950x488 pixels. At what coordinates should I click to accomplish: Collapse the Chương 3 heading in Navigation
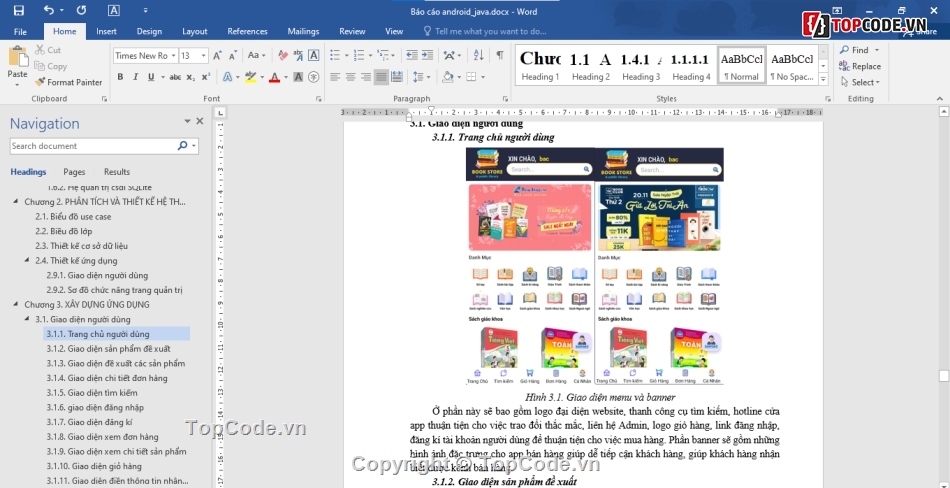click(x=16, y=304)
